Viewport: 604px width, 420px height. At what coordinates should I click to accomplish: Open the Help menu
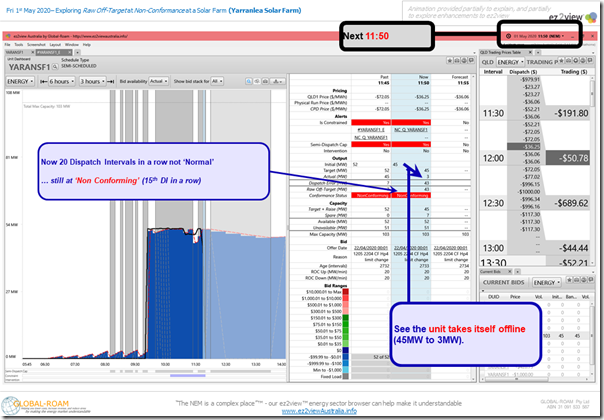click(x=87, y=45)
